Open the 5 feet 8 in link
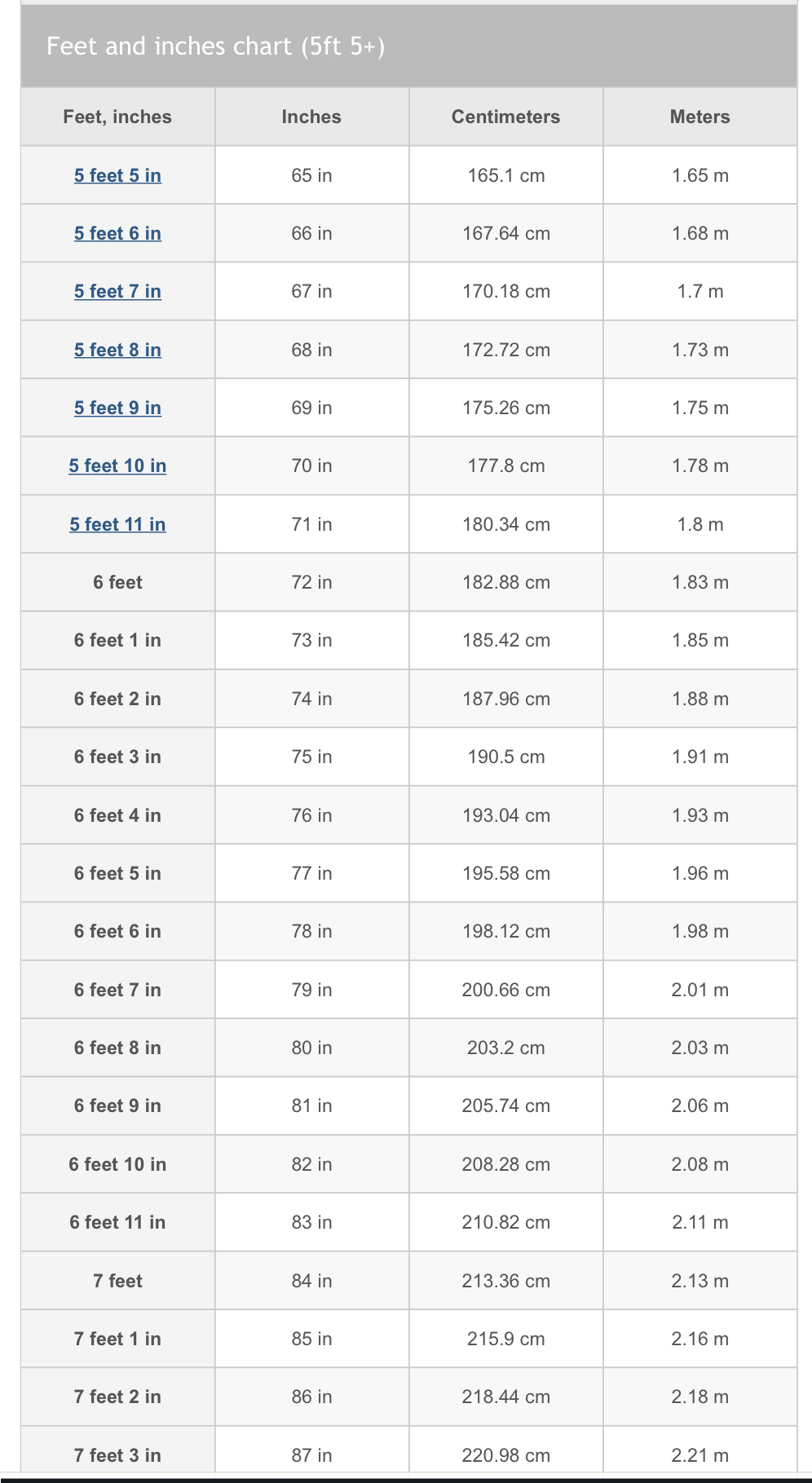 coord(117,350)
